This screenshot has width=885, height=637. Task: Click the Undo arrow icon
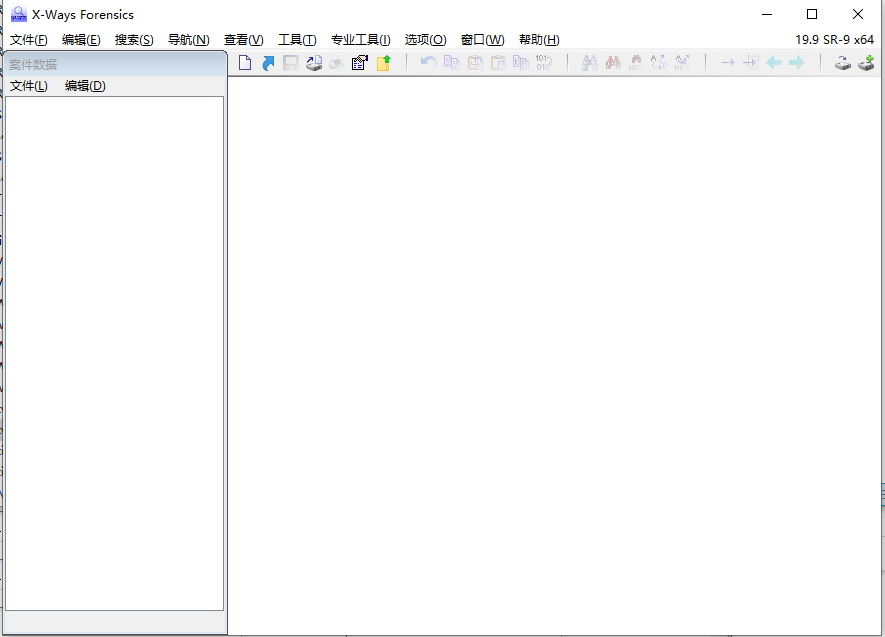coord(428,63)
